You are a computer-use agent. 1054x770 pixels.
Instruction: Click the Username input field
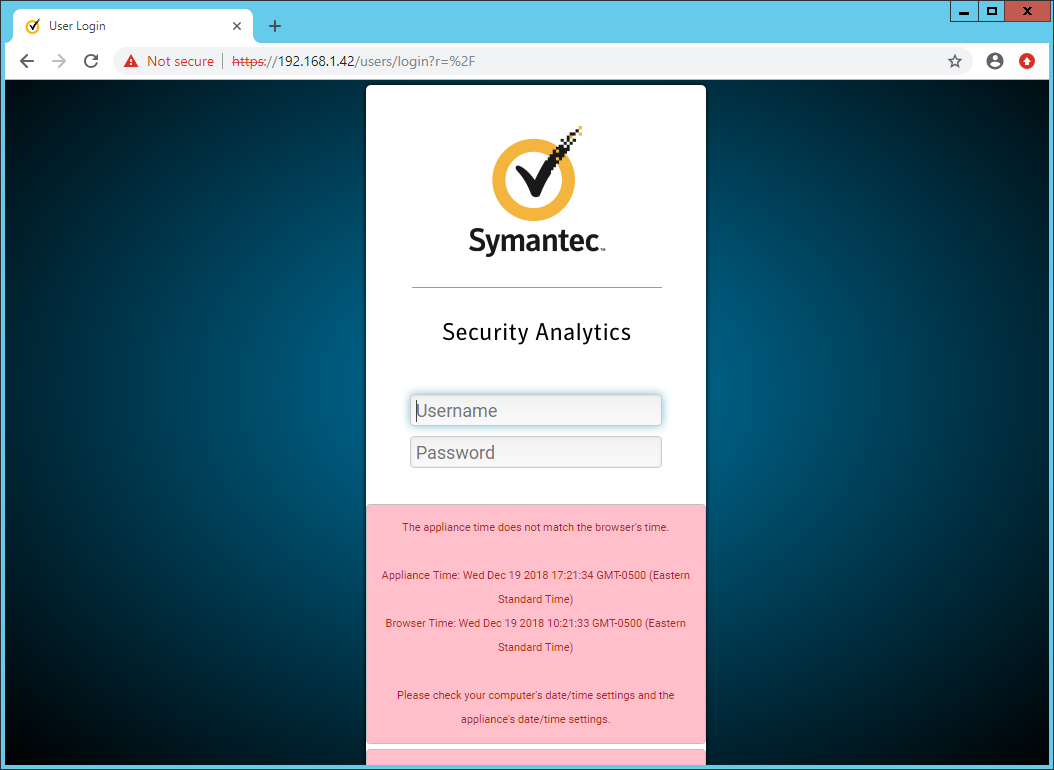point(536,410)
